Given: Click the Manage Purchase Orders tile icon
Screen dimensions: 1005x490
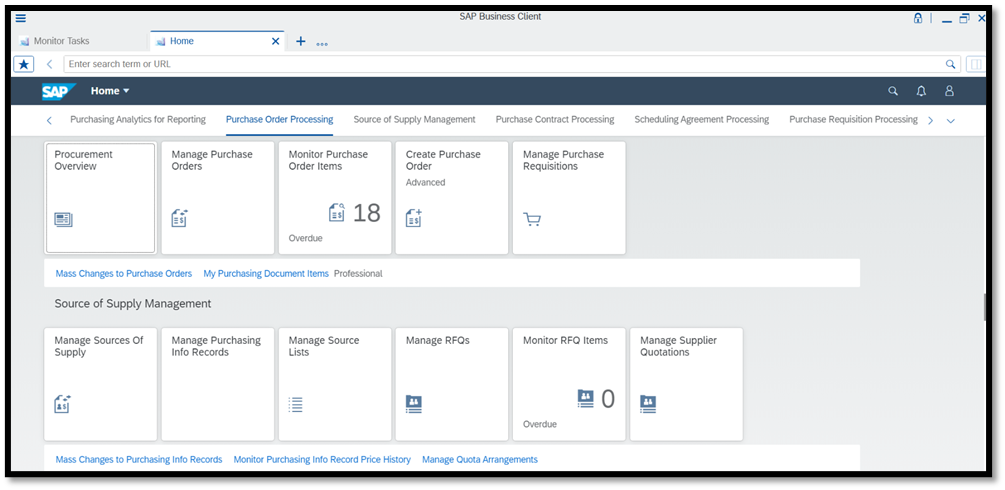Looking at the screenshot, I should pyautogui.click(x=179, y=218).
